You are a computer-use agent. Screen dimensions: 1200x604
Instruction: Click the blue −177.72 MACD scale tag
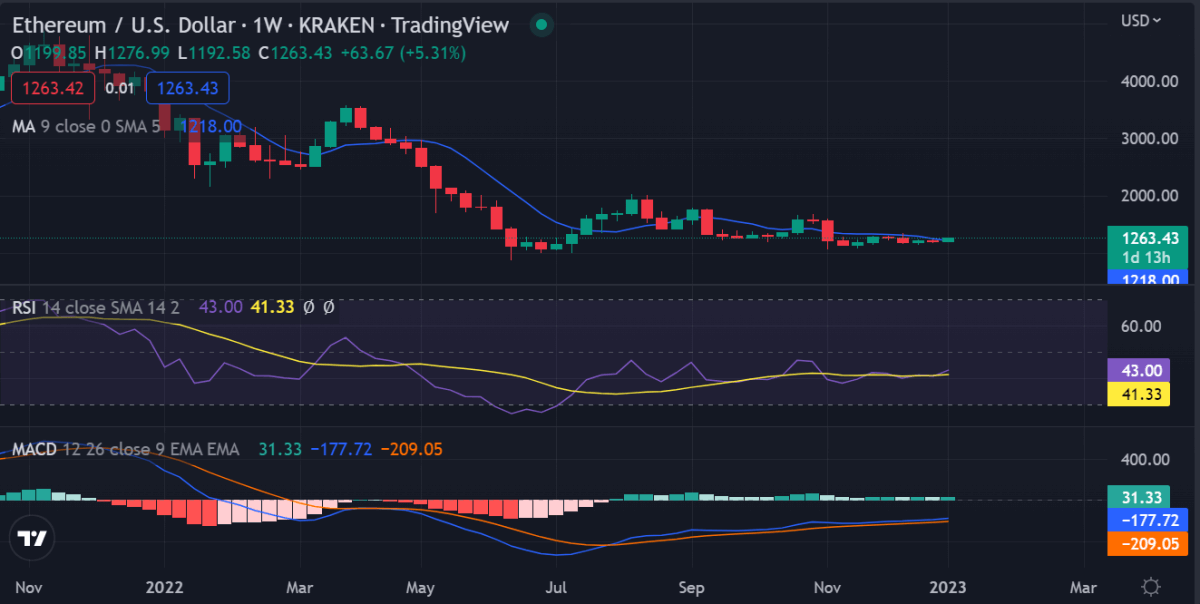pyautogui.click(x=1149, y=520)
